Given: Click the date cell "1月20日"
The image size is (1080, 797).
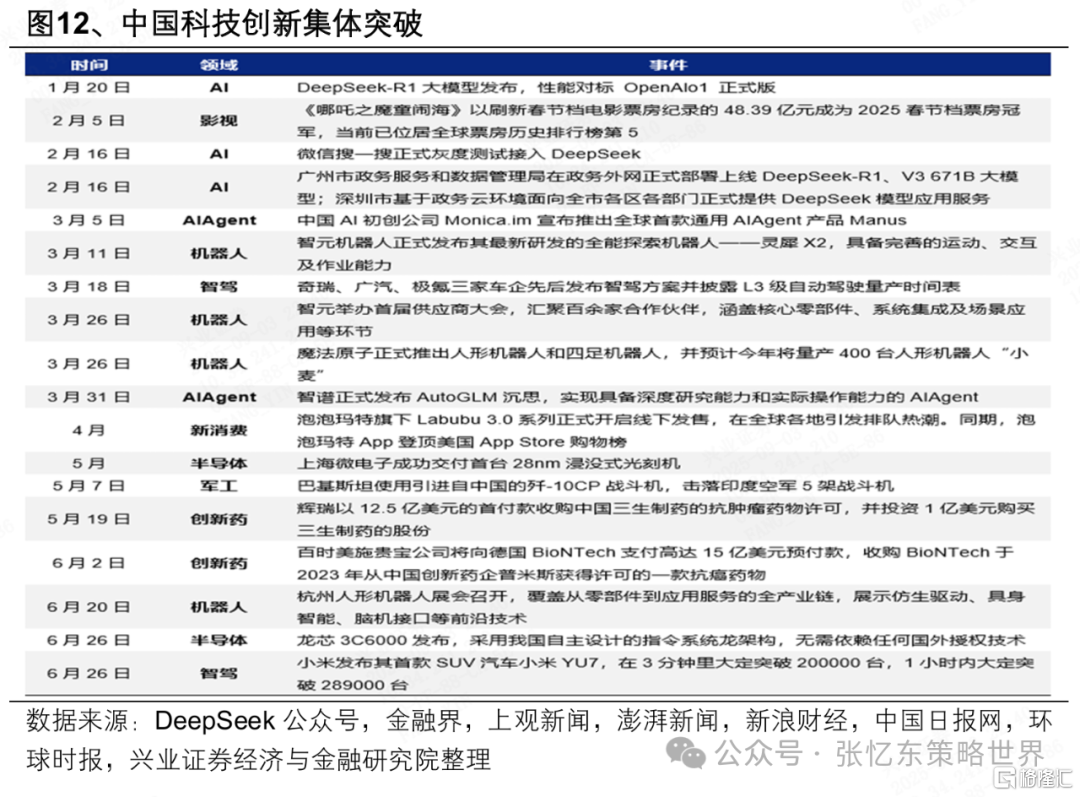Looking at the screenshot, I should click(x=89, y=87).
